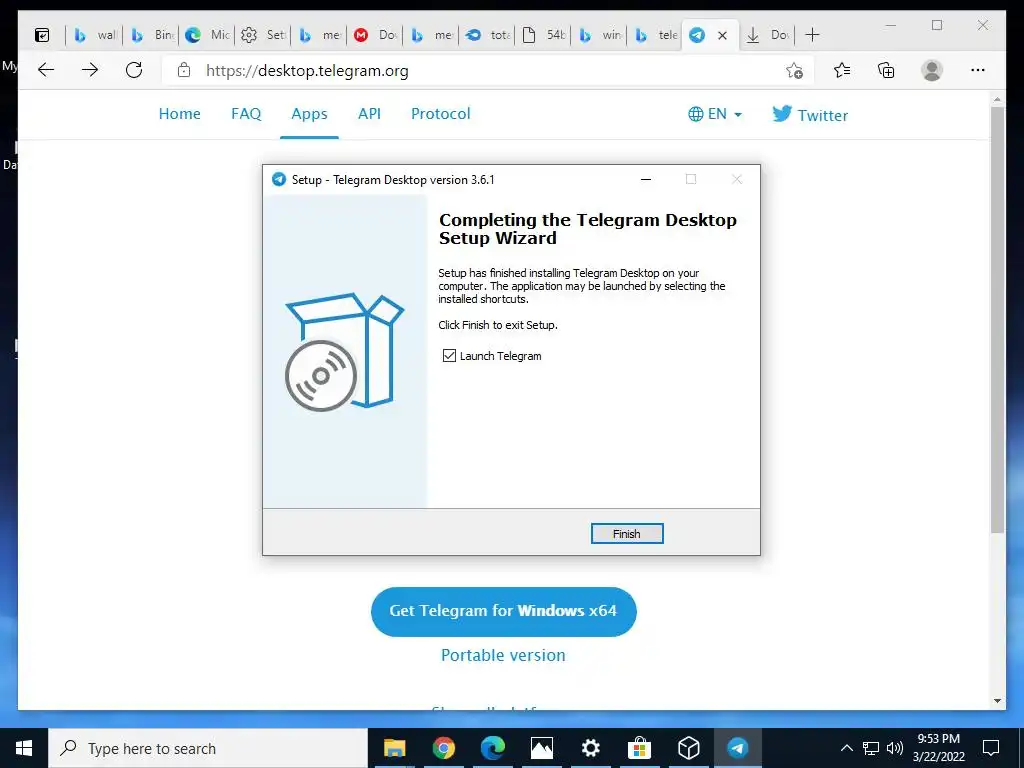Viewport: 1024px width, 768px height.
Task: Open the Protocol nav link
Action: pyautogui.click(x=441, y=114)
